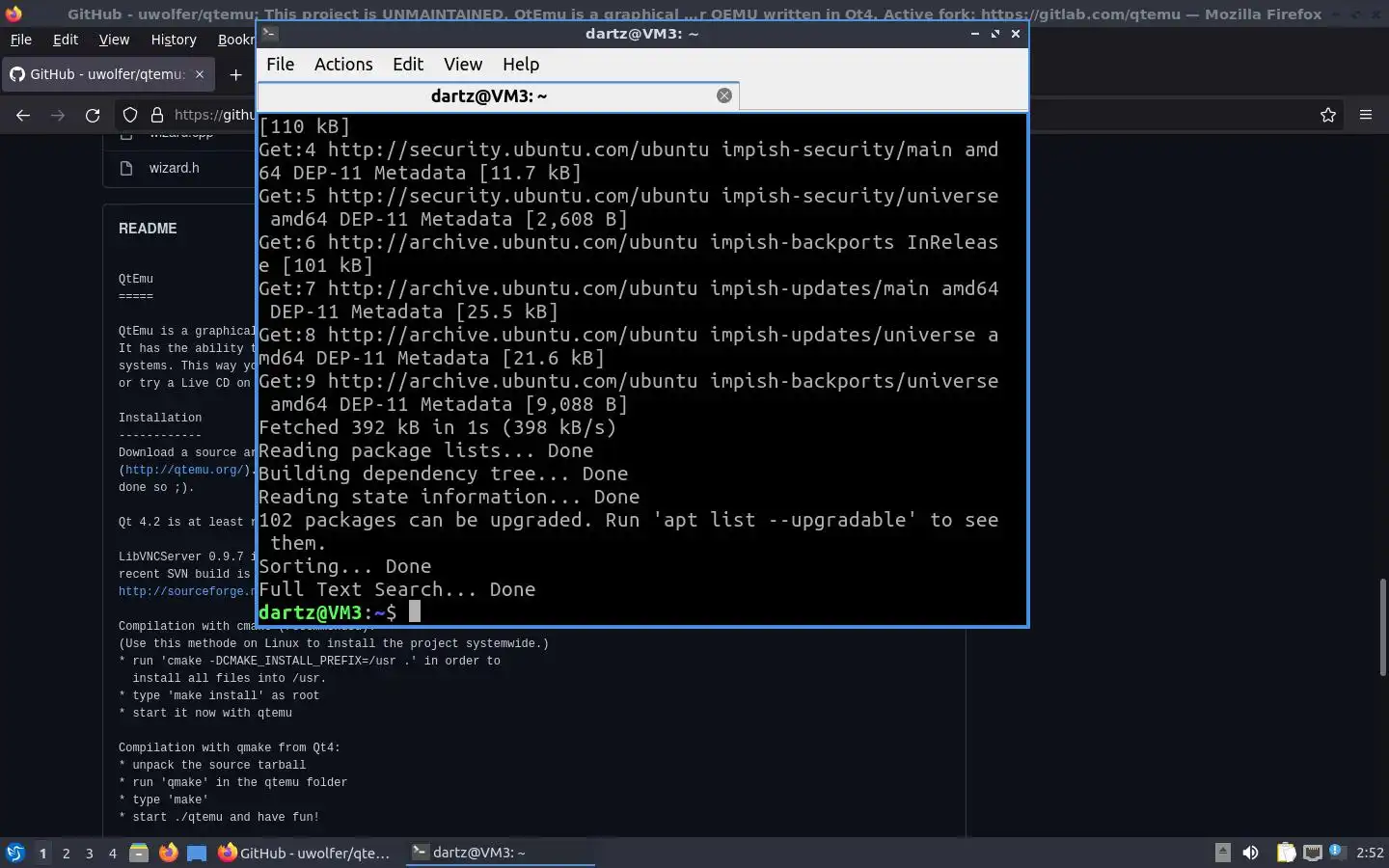1389x868 pixels.
Task: Click the site security padlock icon
Action: click(157, 115)
